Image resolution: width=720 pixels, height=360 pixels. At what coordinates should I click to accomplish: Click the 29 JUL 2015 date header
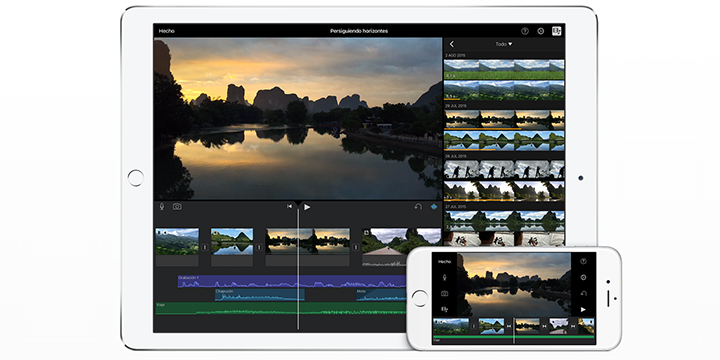(455, 106)
